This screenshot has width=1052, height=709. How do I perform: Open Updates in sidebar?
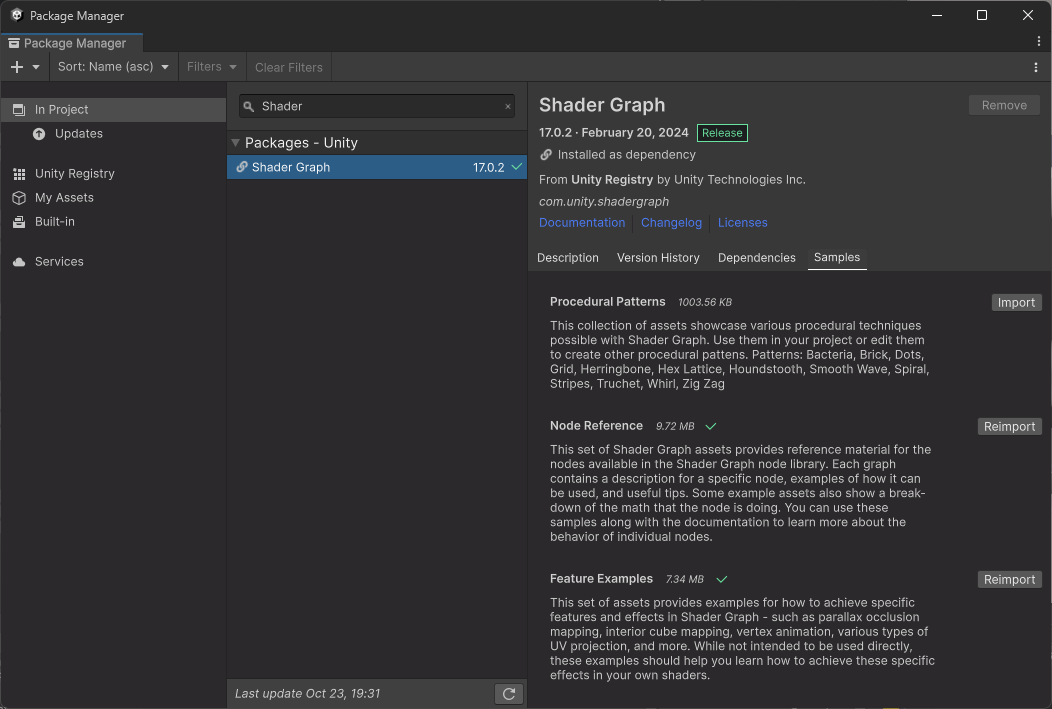pyautogui.click(x=78, y=133)
